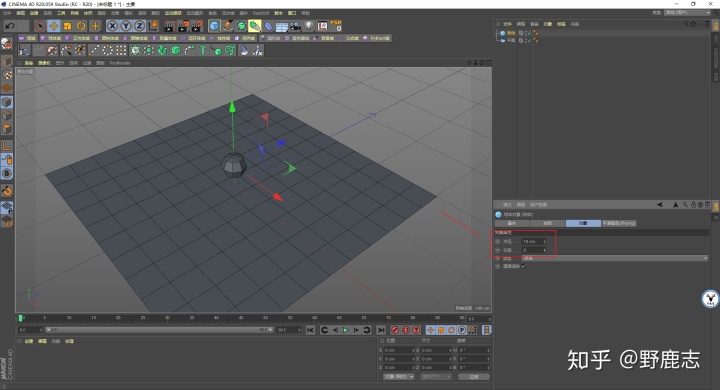Switch to the Phong attribute tab
Screen dimensions: 720x390
619,223
